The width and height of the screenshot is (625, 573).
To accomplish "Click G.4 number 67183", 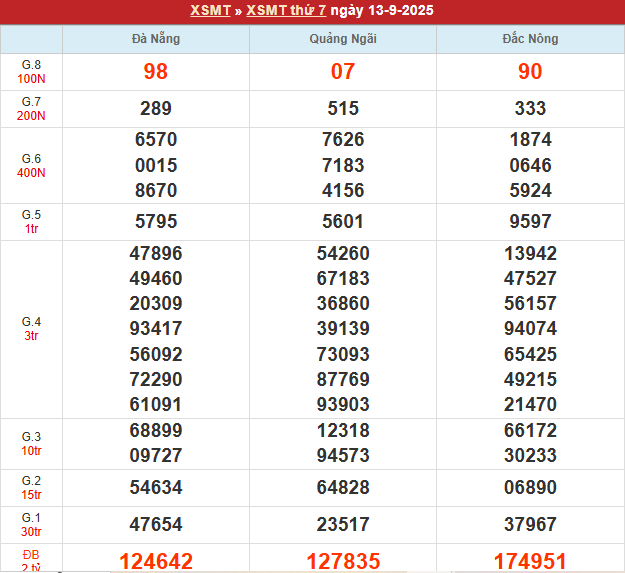I will click(x=343, y=279).
